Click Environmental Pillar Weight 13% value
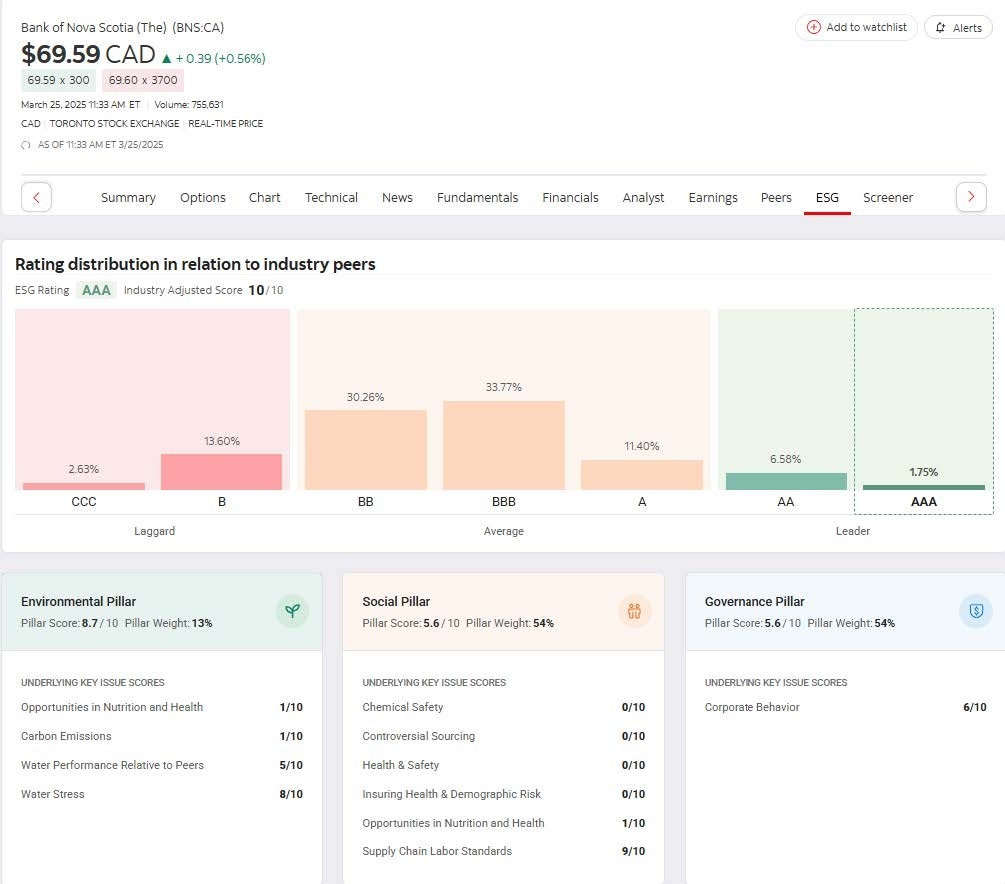 pyautogui.click(x=202, y=623)
